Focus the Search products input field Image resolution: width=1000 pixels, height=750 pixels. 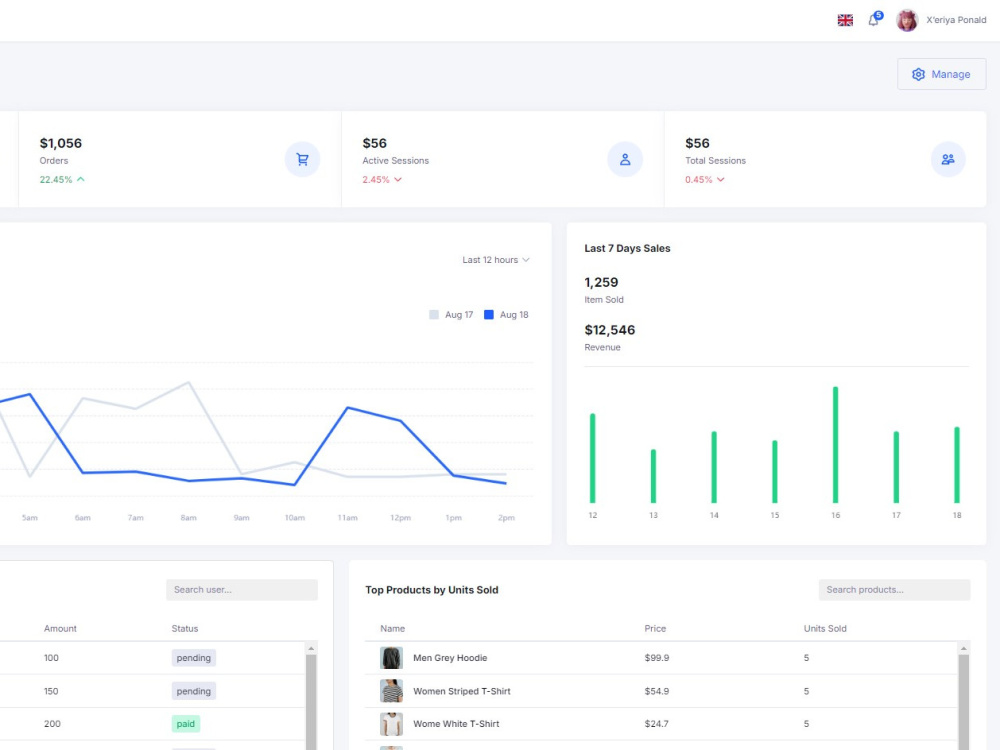tap(894, 590)
